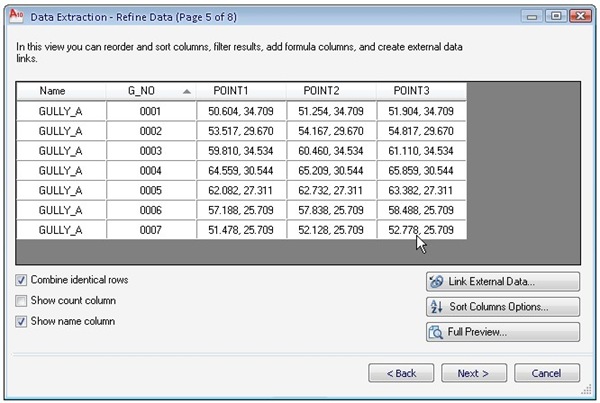
Task: Select POINT3 value 54.817, 29.670
Action: 421,131
